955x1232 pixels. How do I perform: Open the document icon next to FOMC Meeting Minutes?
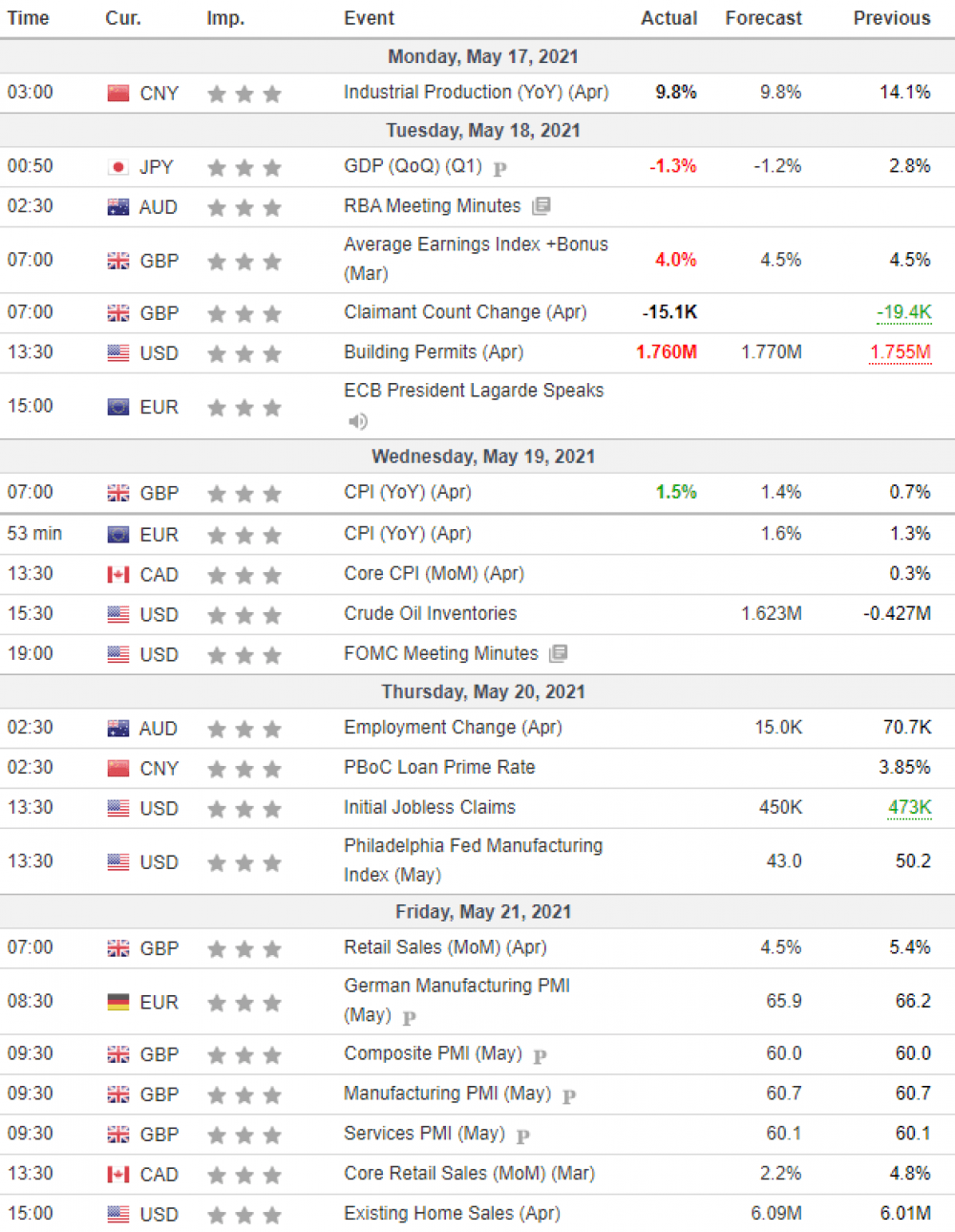(559, 654)
